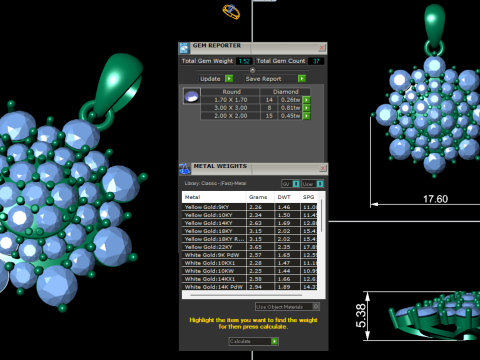This screenshot has width=480, height=360.
Task: Select the Yellow Gold:10KY row
Action: tap(251, 215)
